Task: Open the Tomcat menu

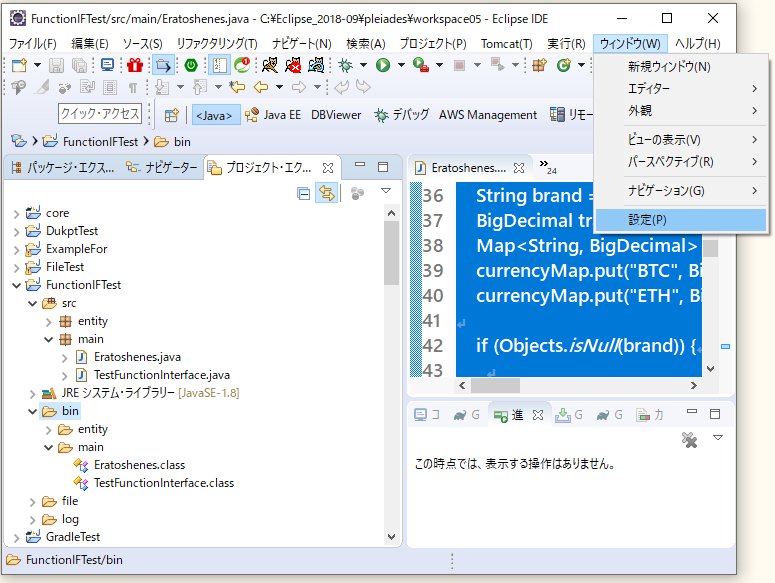Action: tap(507, 44)
